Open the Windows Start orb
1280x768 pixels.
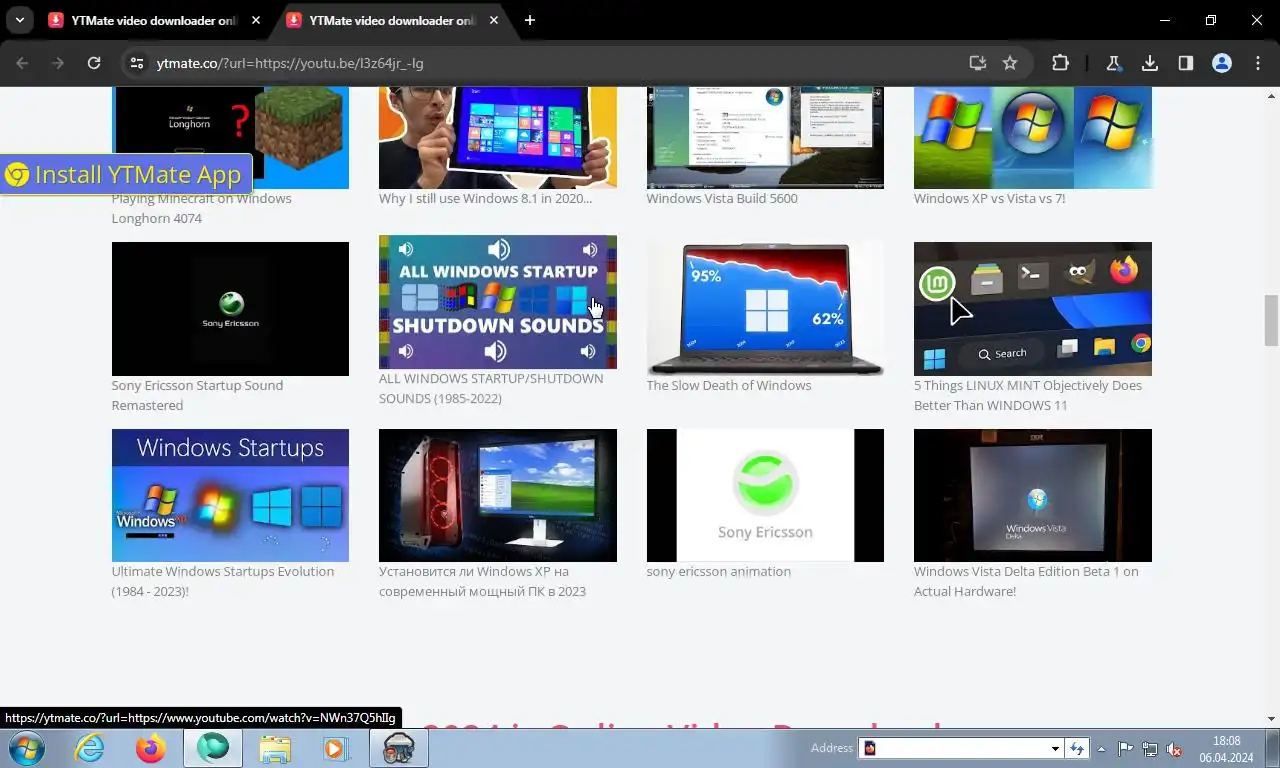(x=26, y=748)
